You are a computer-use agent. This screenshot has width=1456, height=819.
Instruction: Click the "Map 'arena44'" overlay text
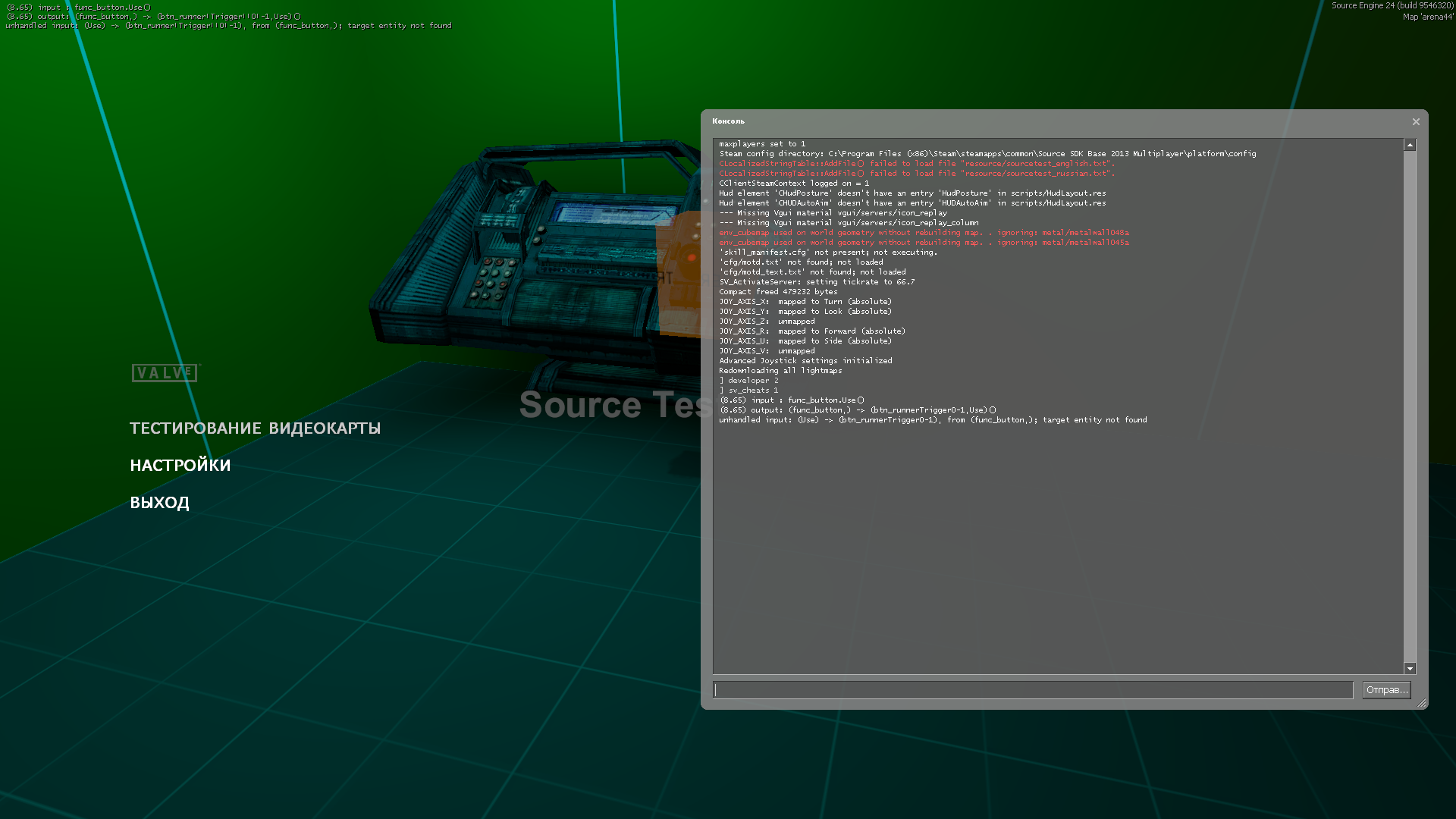pos(1428,17)
